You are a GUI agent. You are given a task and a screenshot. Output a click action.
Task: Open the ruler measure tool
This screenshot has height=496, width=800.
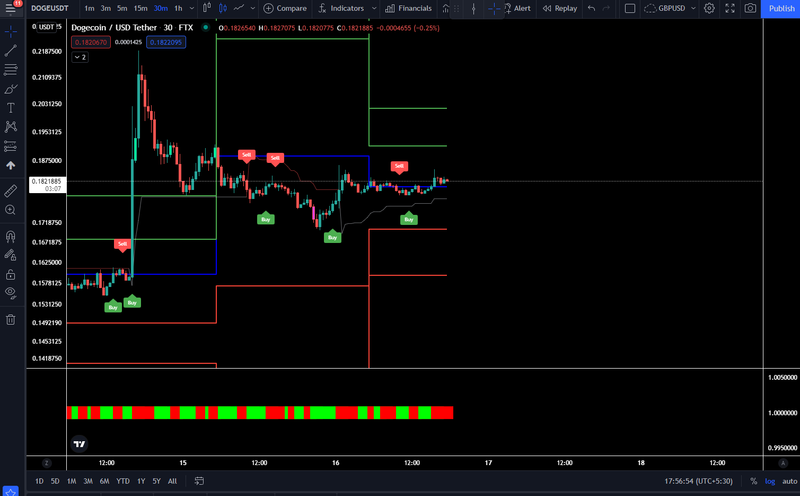(x=10, y=191)
